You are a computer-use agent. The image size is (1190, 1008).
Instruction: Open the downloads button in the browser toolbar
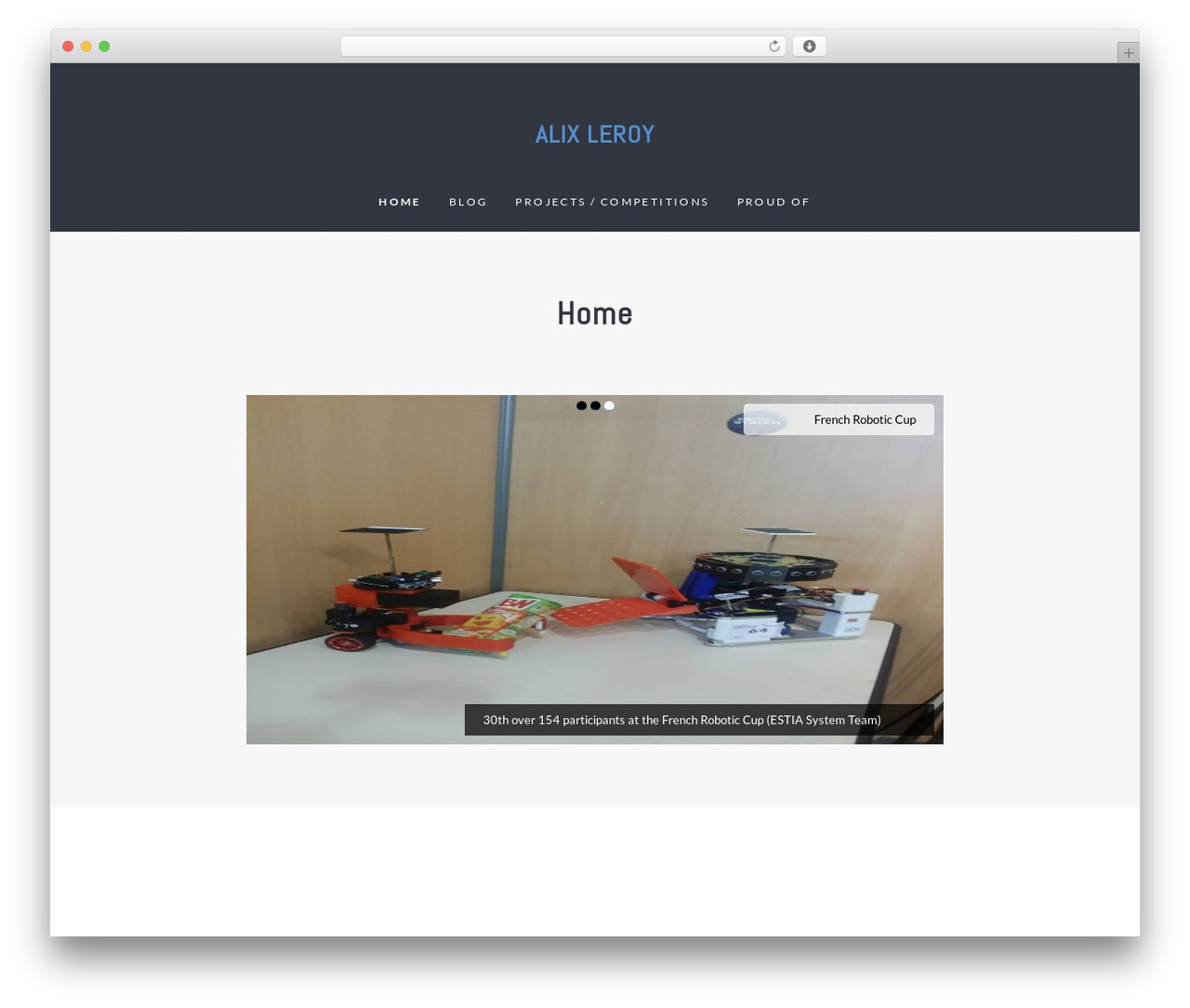pyautogui.click(x=809, y=46)
